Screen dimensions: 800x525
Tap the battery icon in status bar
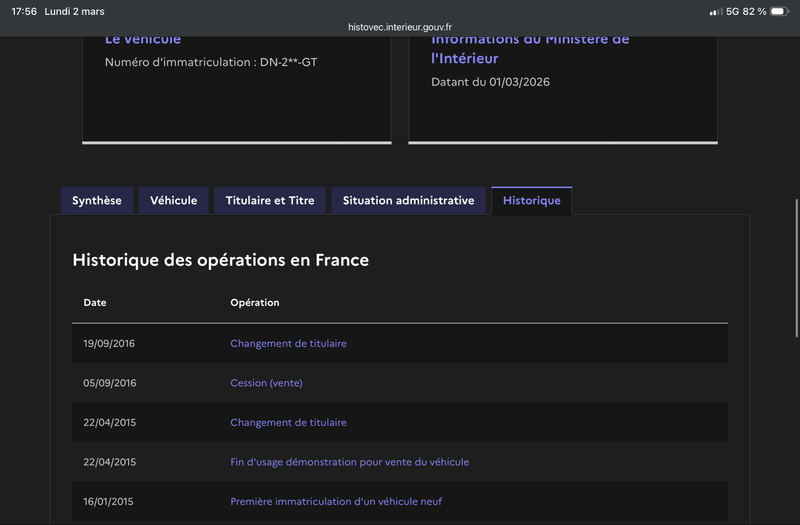pos(779,11)
